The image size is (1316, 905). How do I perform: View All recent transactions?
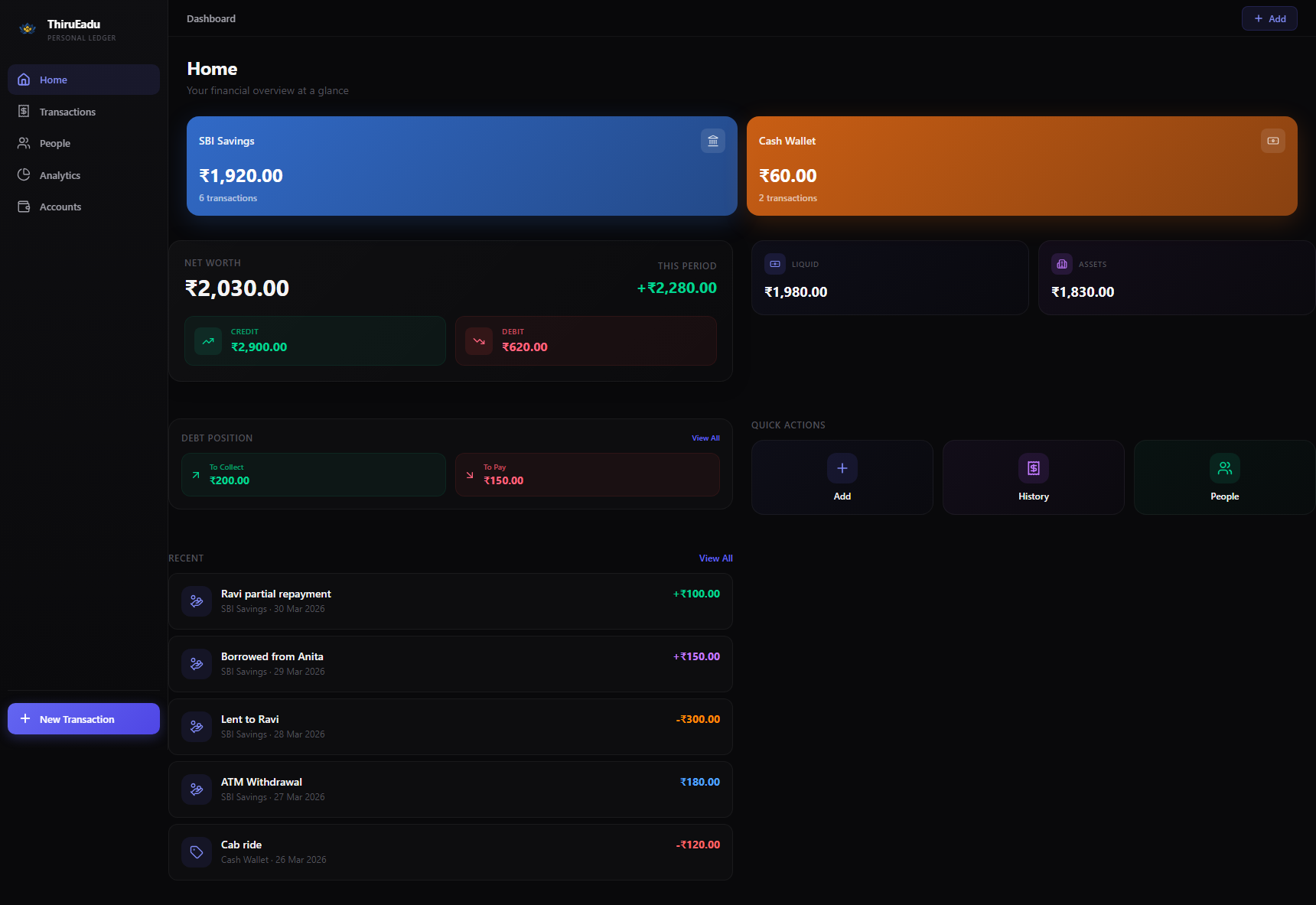(x=715, y=558)
